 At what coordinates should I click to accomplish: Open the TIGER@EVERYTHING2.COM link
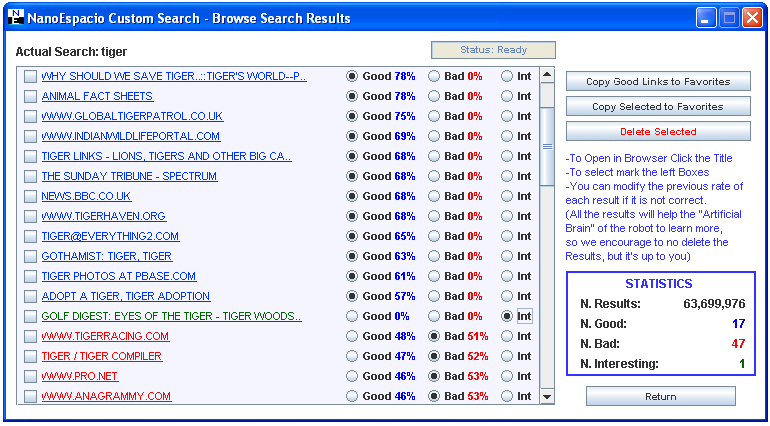(110, 236)
